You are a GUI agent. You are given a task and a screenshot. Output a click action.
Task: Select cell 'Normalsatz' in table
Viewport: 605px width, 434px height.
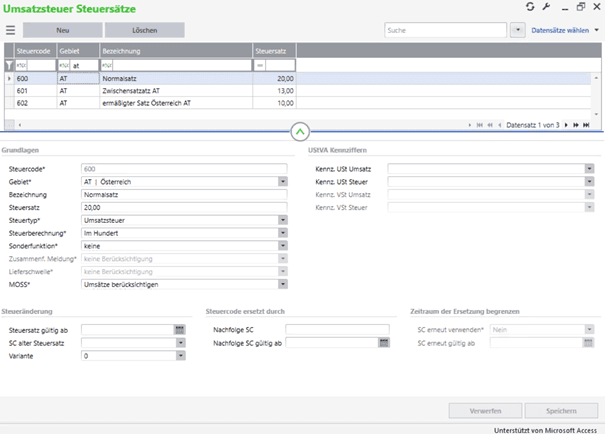point(176,79)
